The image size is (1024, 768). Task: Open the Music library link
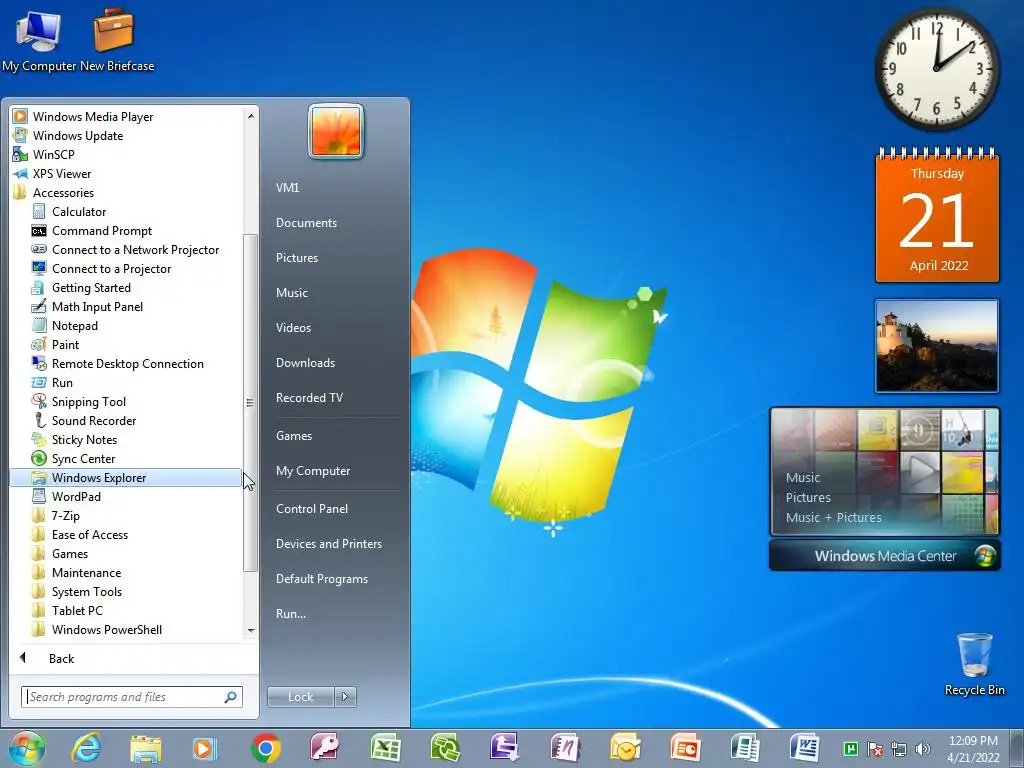[292, 293]
